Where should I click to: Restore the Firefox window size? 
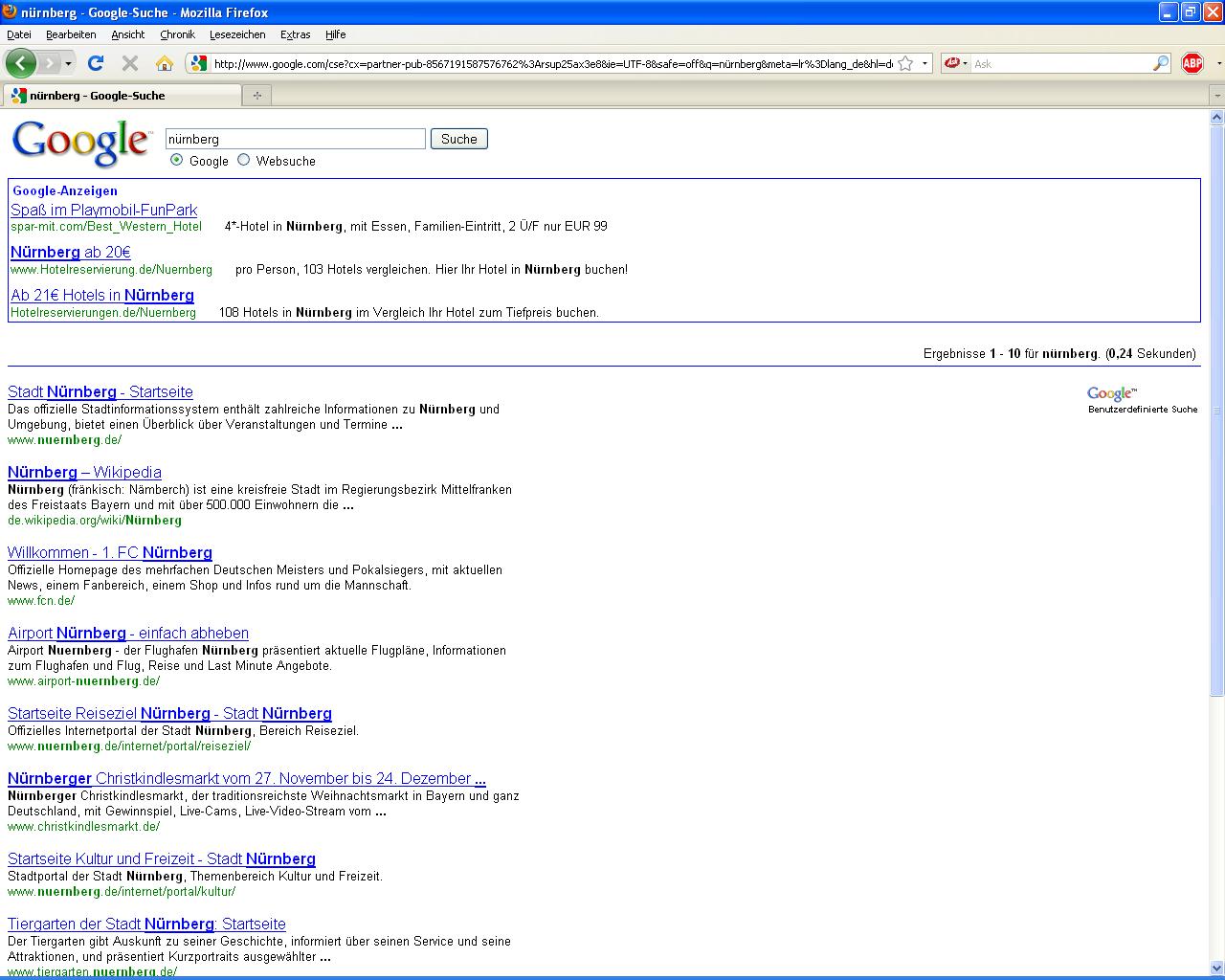[x=1191, y=11]
